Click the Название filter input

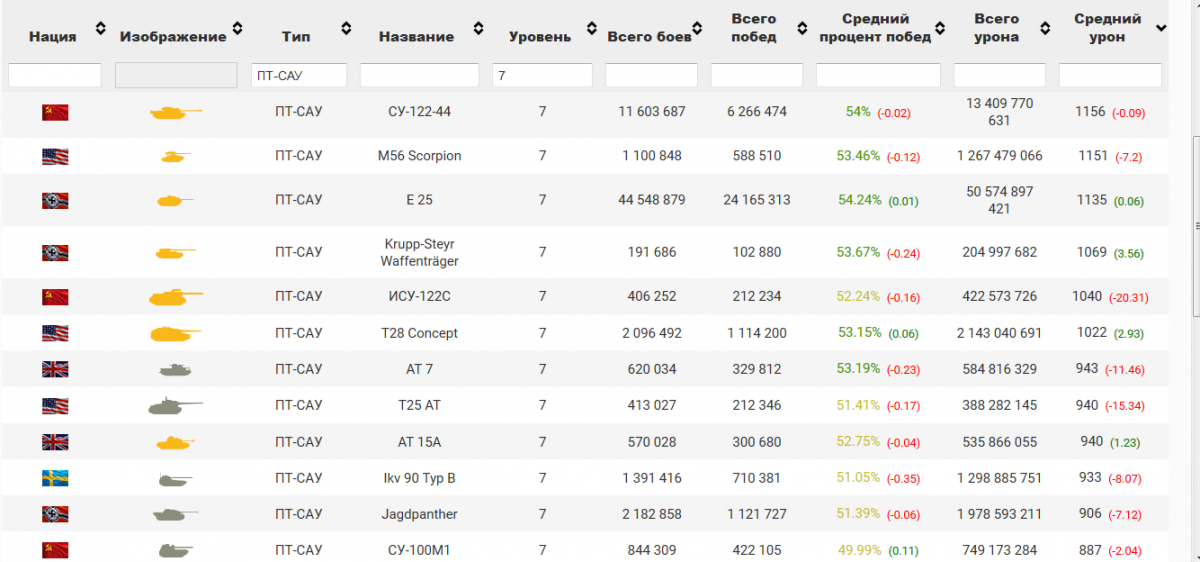tap(420, 75)
